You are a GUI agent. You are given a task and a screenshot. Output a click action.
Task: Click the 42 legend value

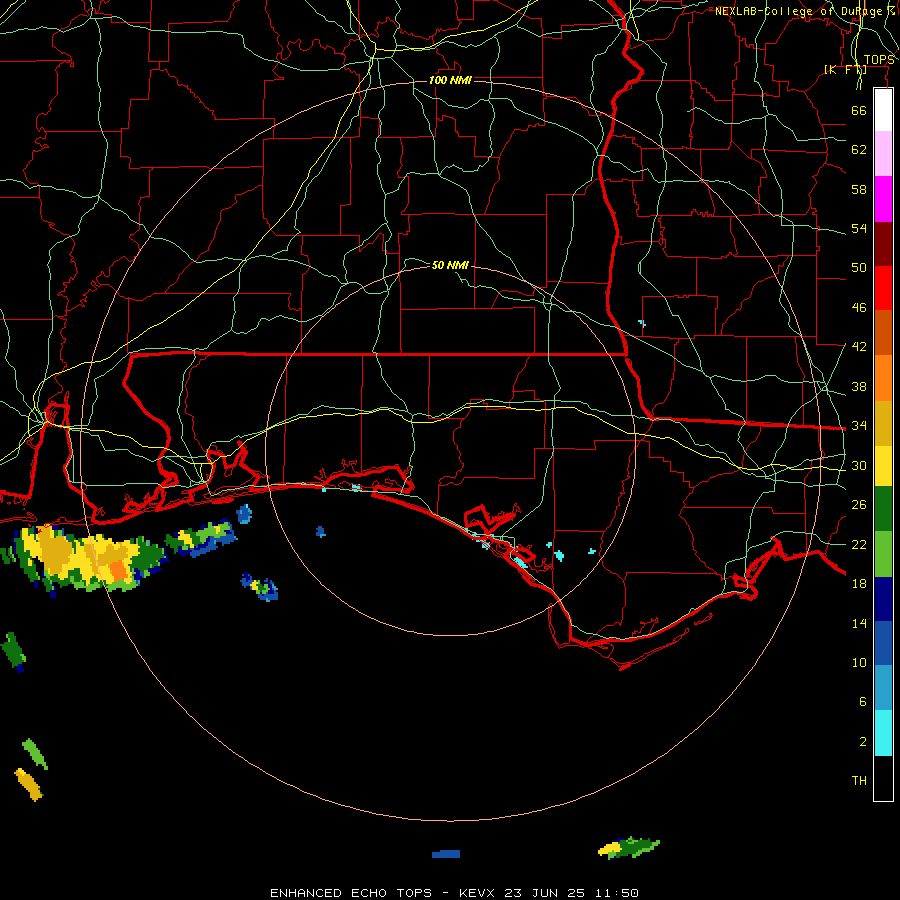859,347
